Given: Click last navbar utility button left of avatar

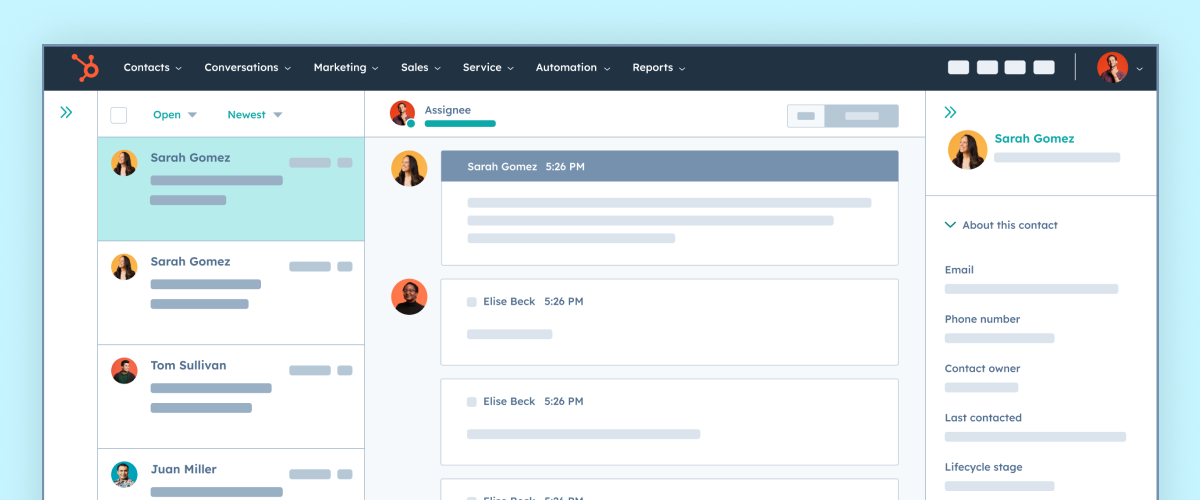Looking at the screenshot, I should click(x=1044, y=68).
